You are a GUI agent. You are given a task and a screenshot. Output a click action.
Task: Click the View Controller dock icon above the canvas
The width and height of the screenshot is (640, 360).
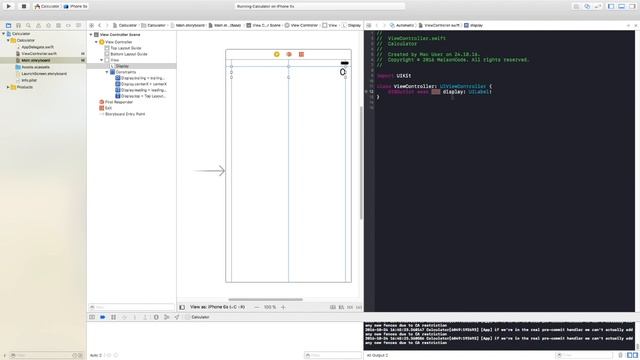tap(277, 54)
